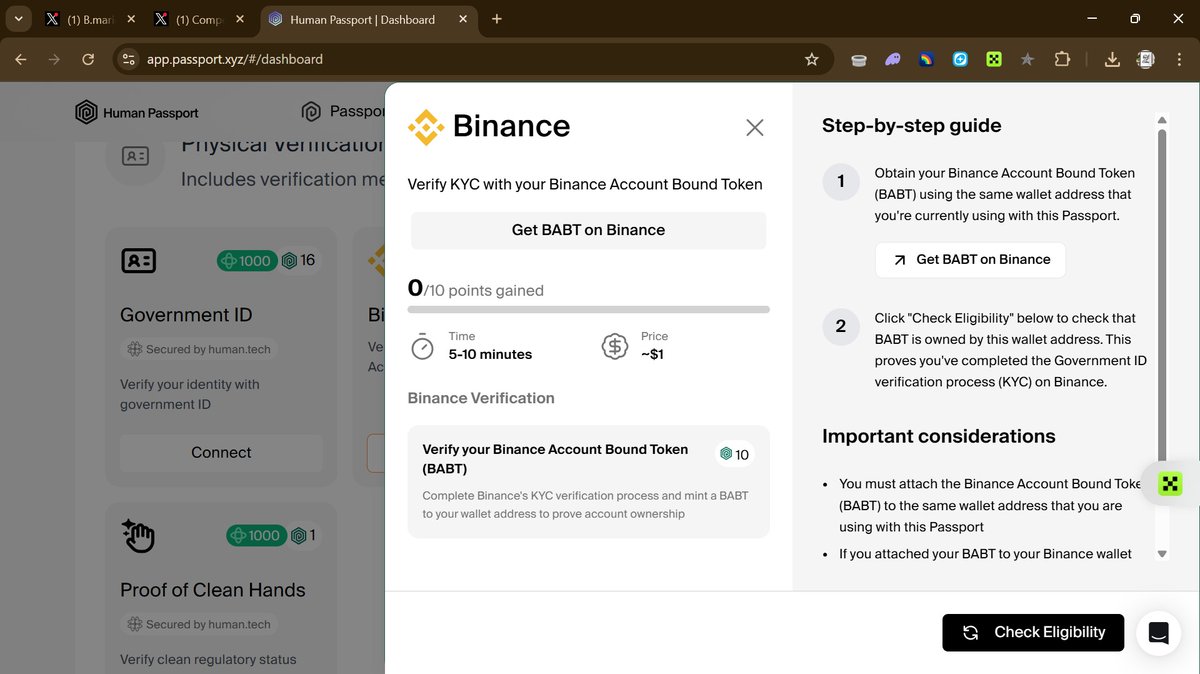Click the Binance Verification section label

[x=481, y=398]
